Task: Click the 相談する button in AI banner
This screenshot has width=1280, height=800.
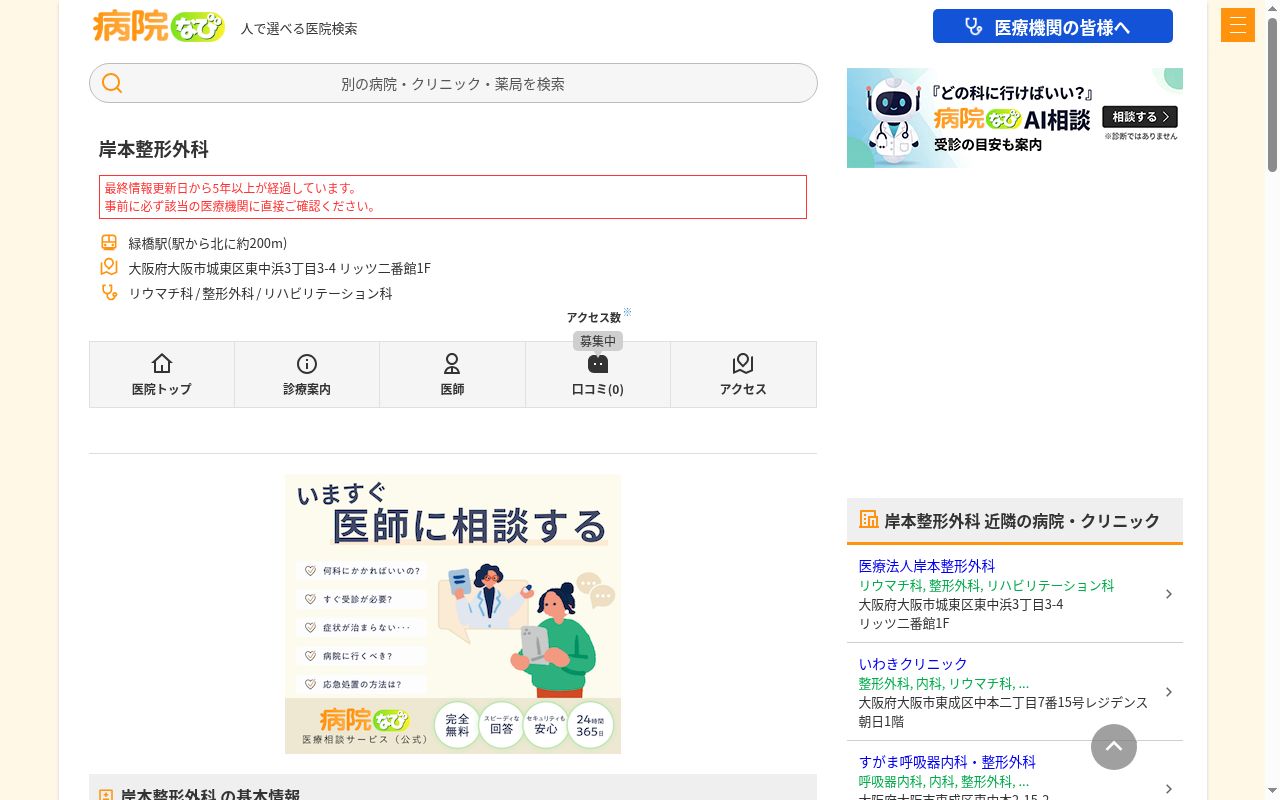Action: (1140, 117)
